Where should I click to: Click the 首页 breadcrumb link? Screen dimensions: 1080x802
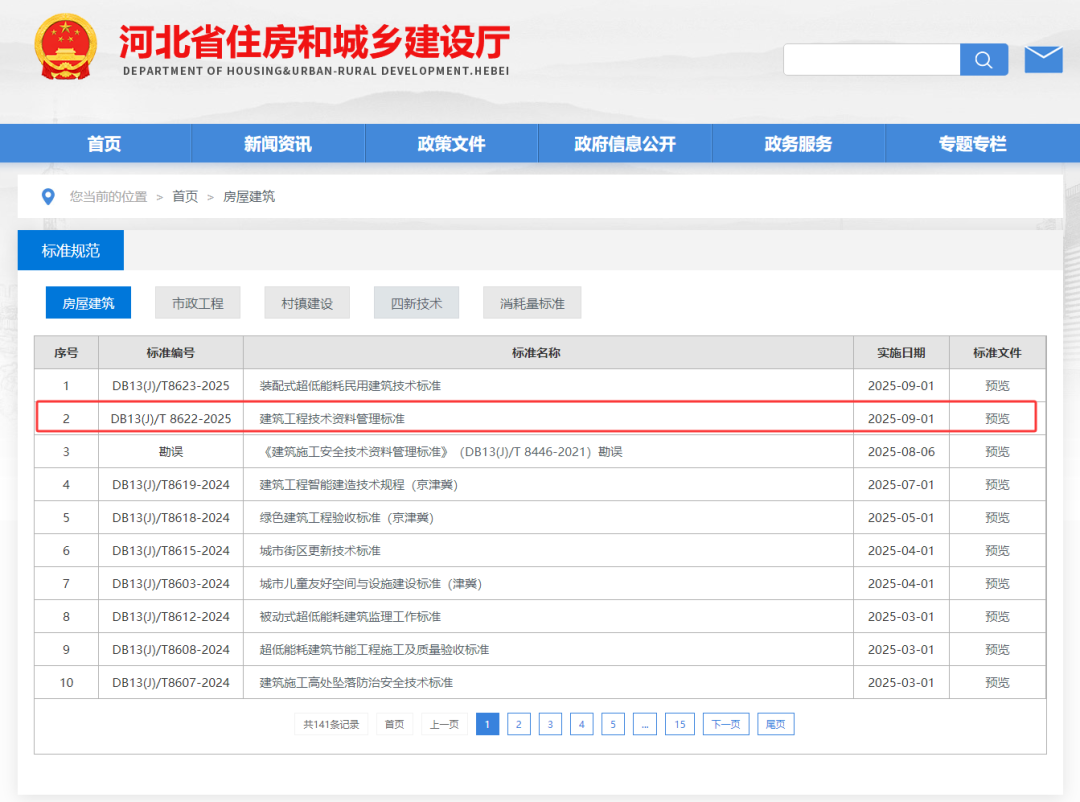(185, 197)
